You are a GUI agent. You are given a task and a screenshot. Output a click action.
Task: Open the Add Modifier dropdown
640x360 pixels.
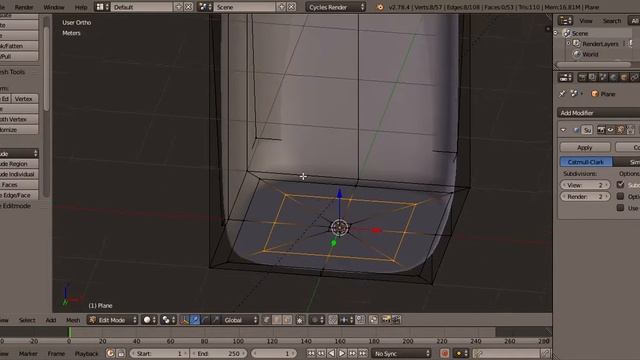click(598, 113)
